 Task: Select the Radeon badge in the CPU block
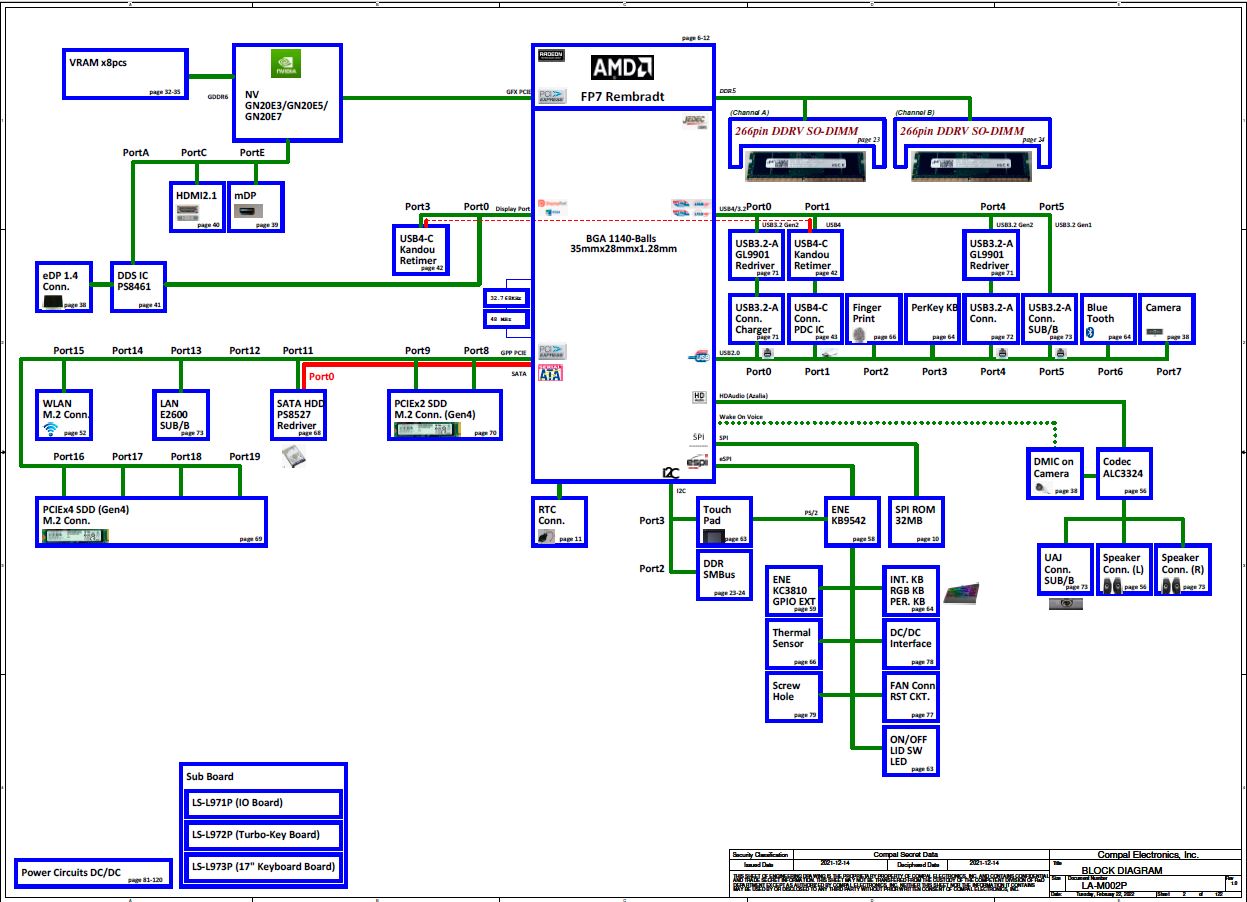pos(551,56)
